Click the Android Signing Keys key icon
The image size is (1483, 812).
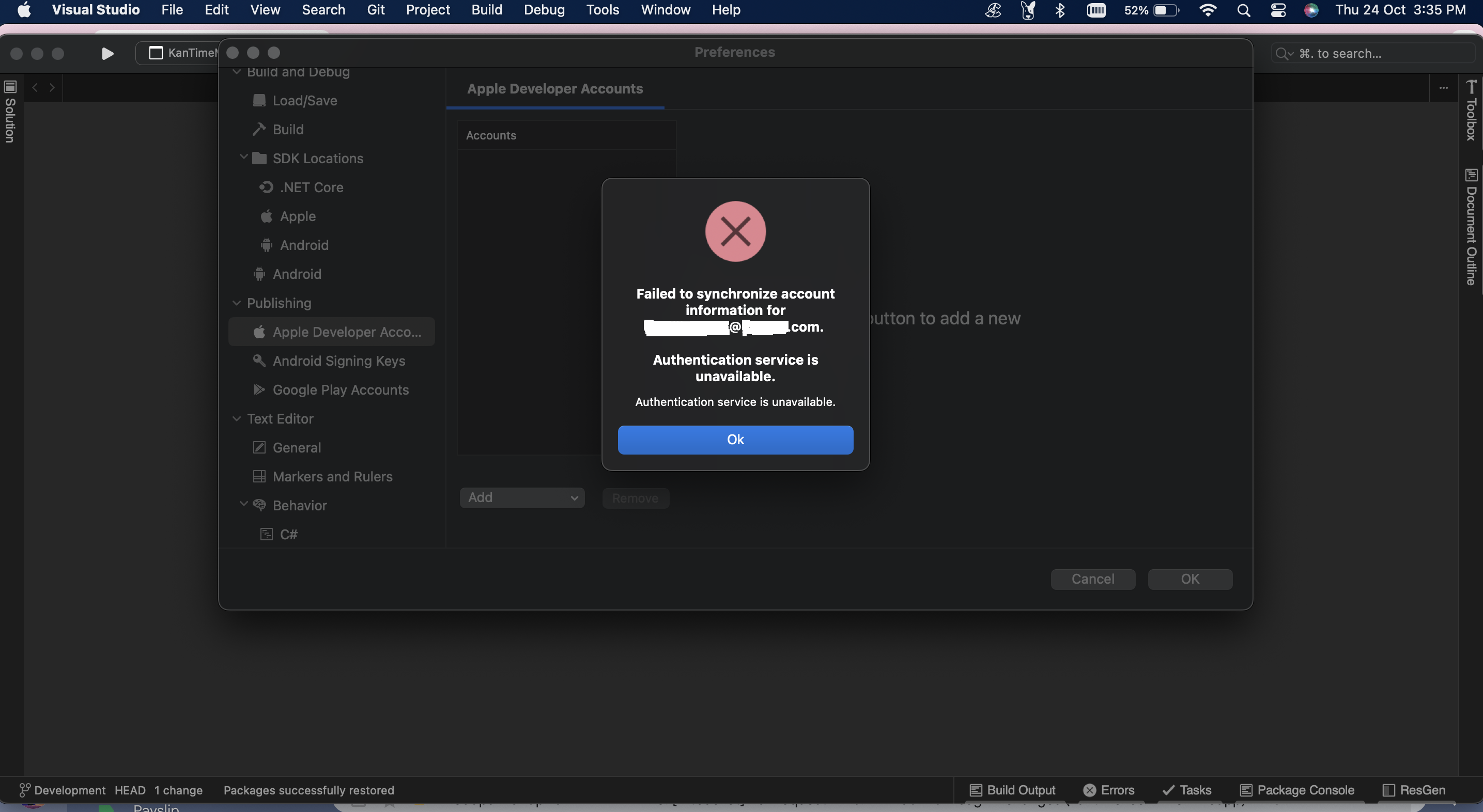(259, 360)
